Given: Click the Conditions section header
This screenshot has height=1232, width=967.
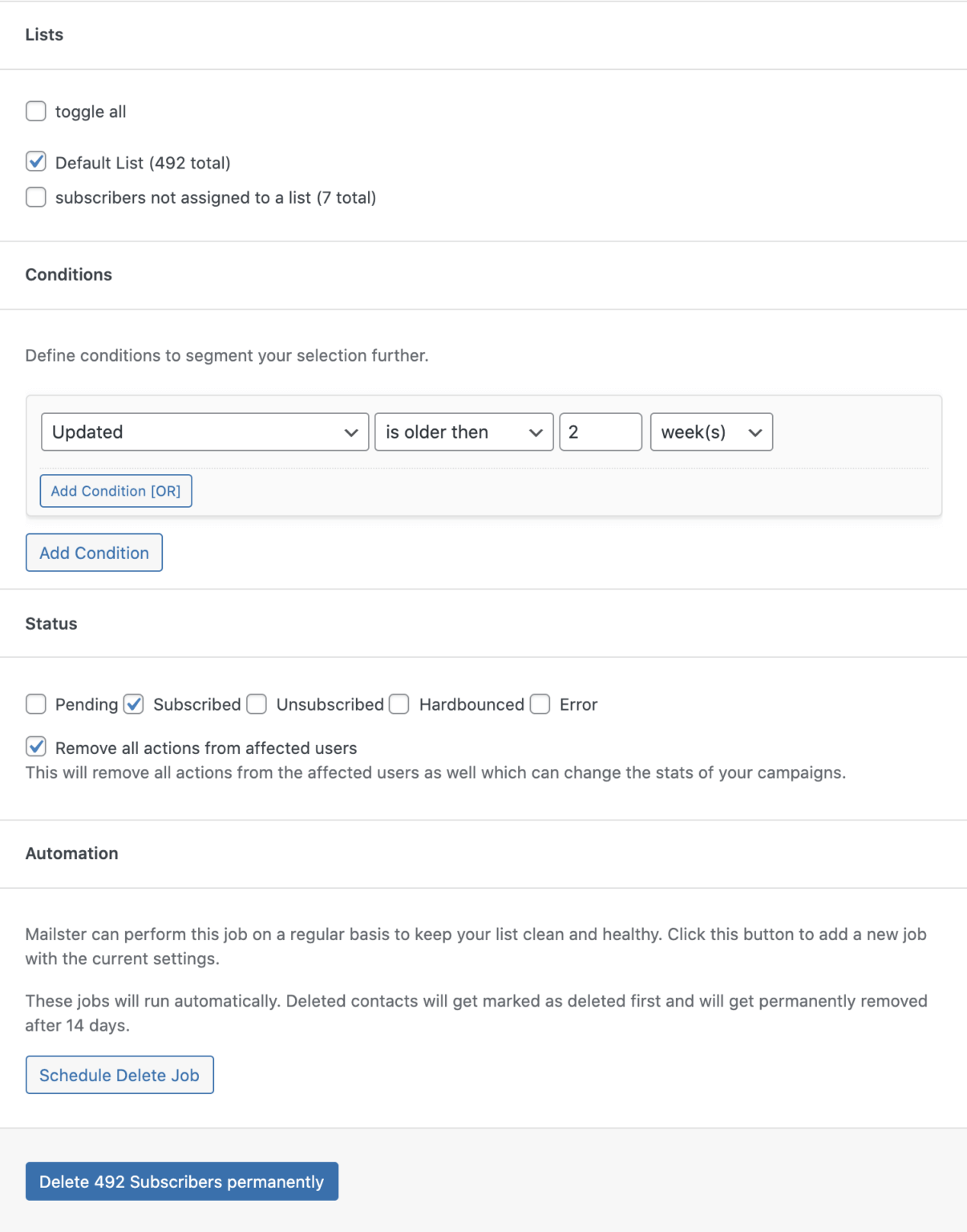Looking at the screenshot, I should click(x=69, y=274).
